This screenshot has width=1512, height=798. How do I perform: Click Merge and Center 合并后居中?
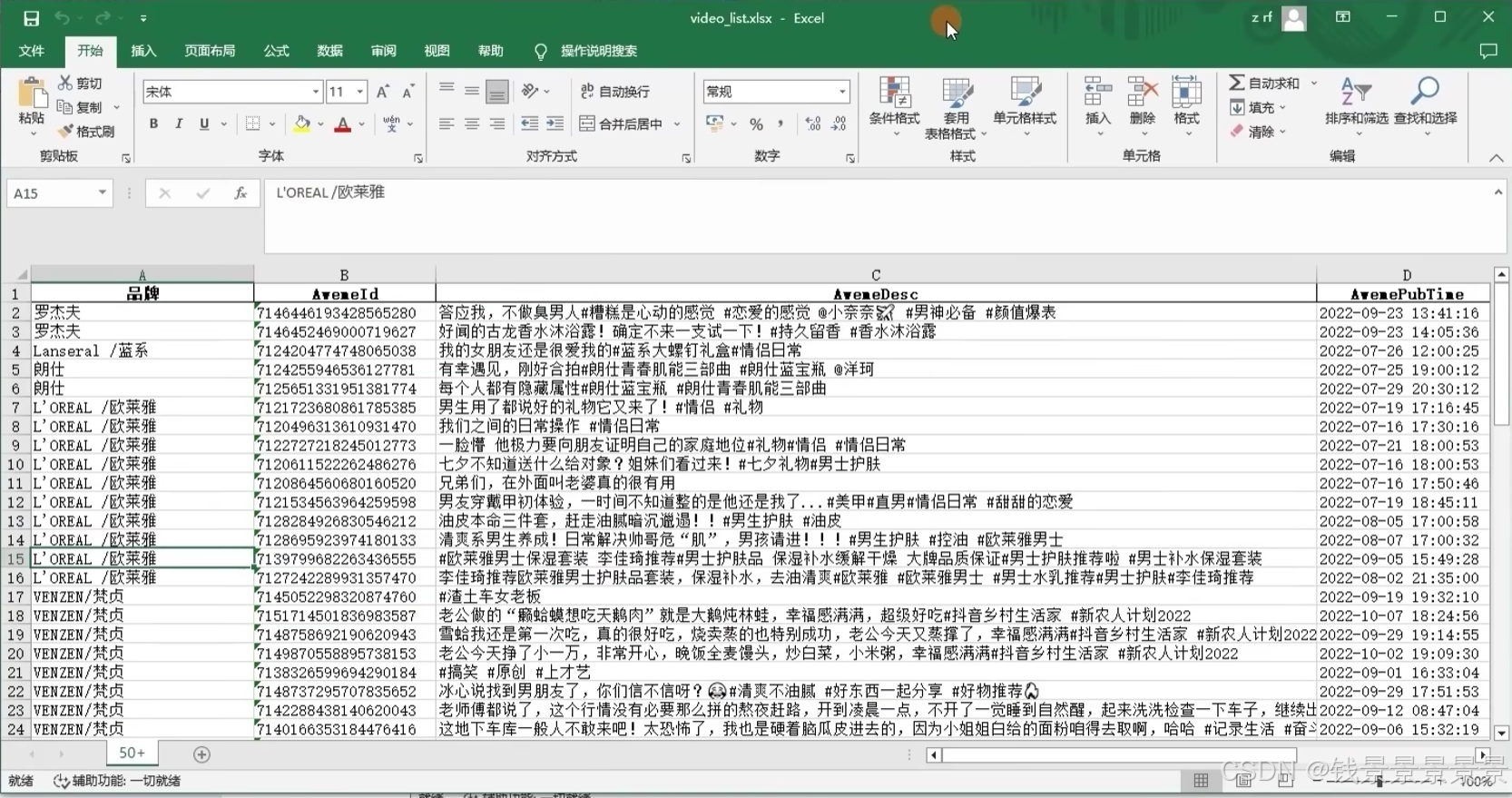(622, 124)
